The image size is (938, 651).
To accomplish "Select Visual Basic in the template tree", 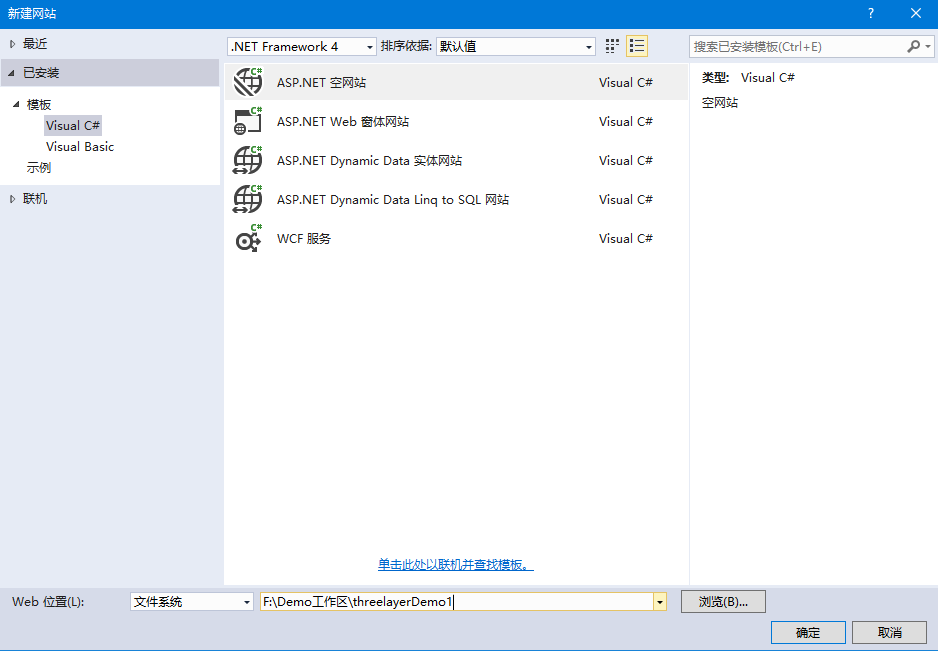I will point(80,147).
